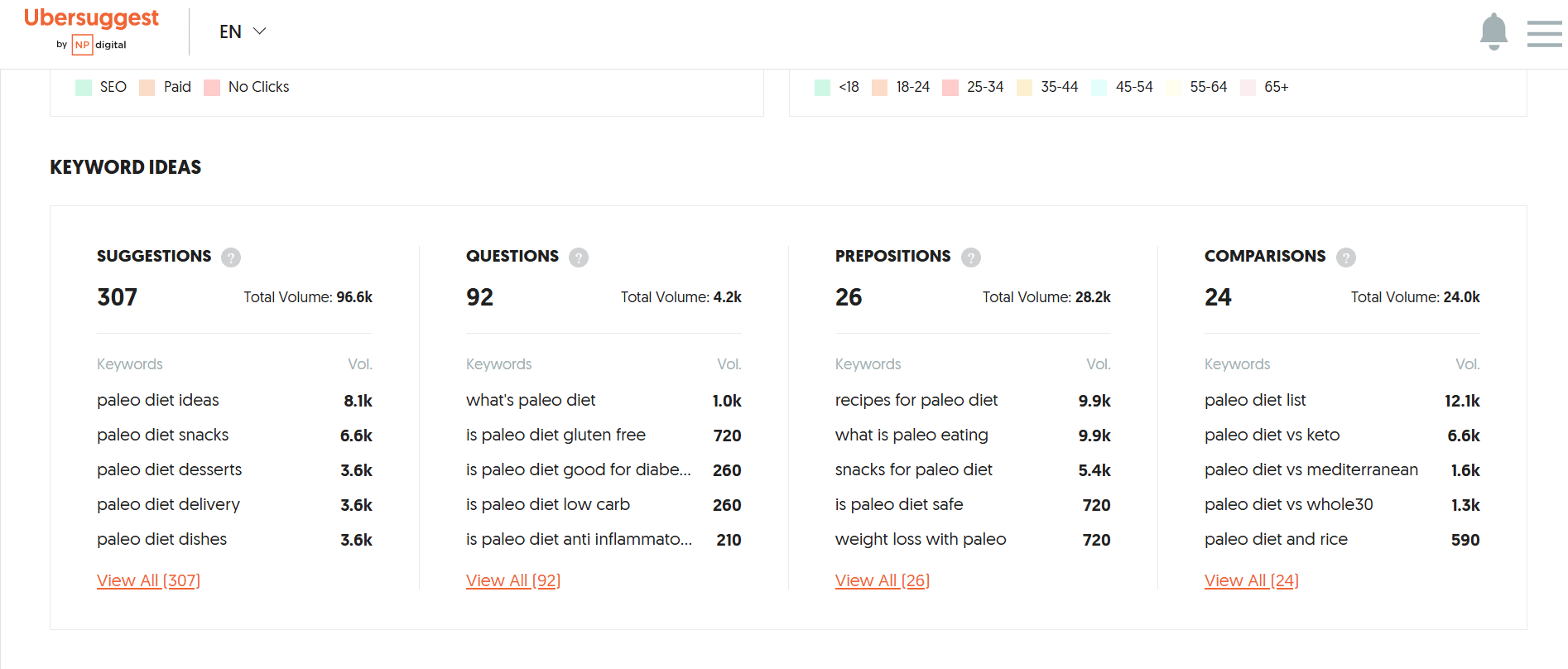Click the Comparisons help question mark icon
1568x669 pixels.
click(1345, 257)
